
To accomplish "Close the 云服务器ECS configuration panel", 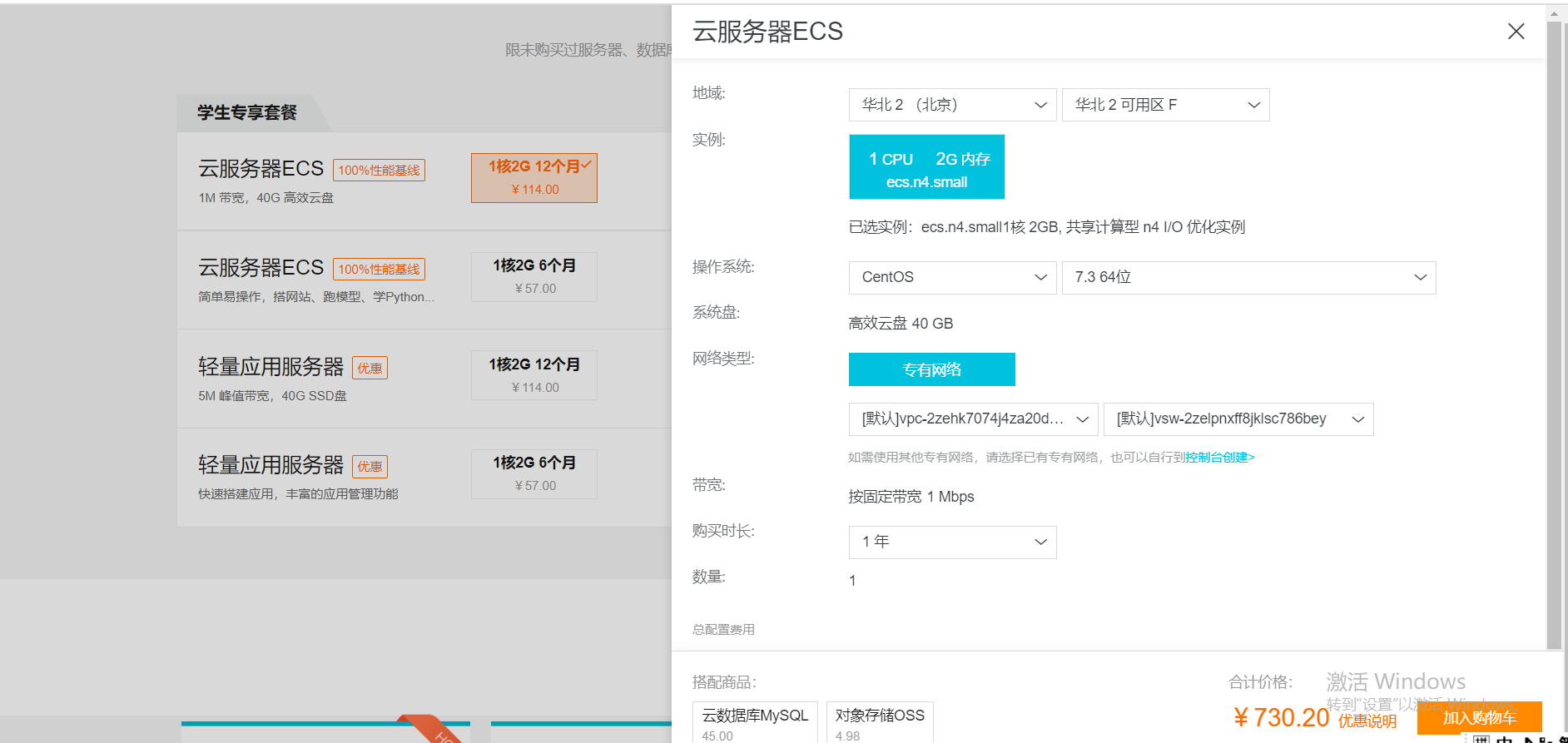I will pyautogui.click(x=1516, y=32).
